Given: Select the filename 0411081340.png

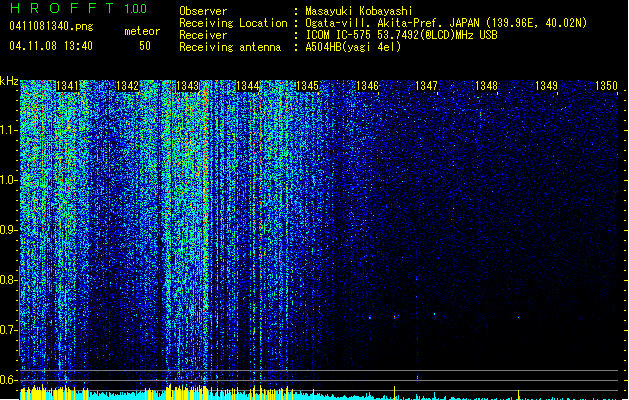Looking at the screenshot, I should pos(51,27).
